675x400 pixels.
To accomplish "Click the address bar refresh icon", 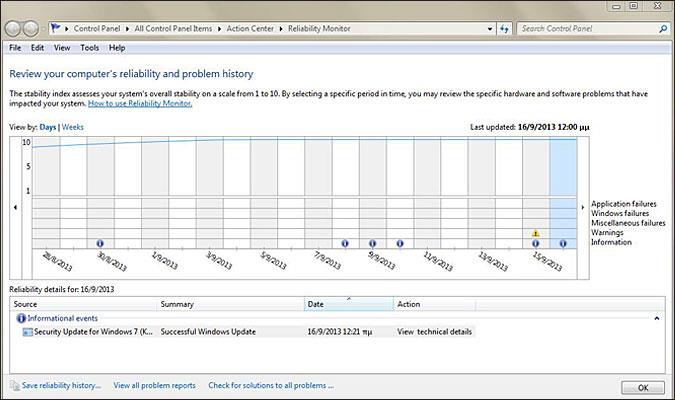I will pos(507,29).
